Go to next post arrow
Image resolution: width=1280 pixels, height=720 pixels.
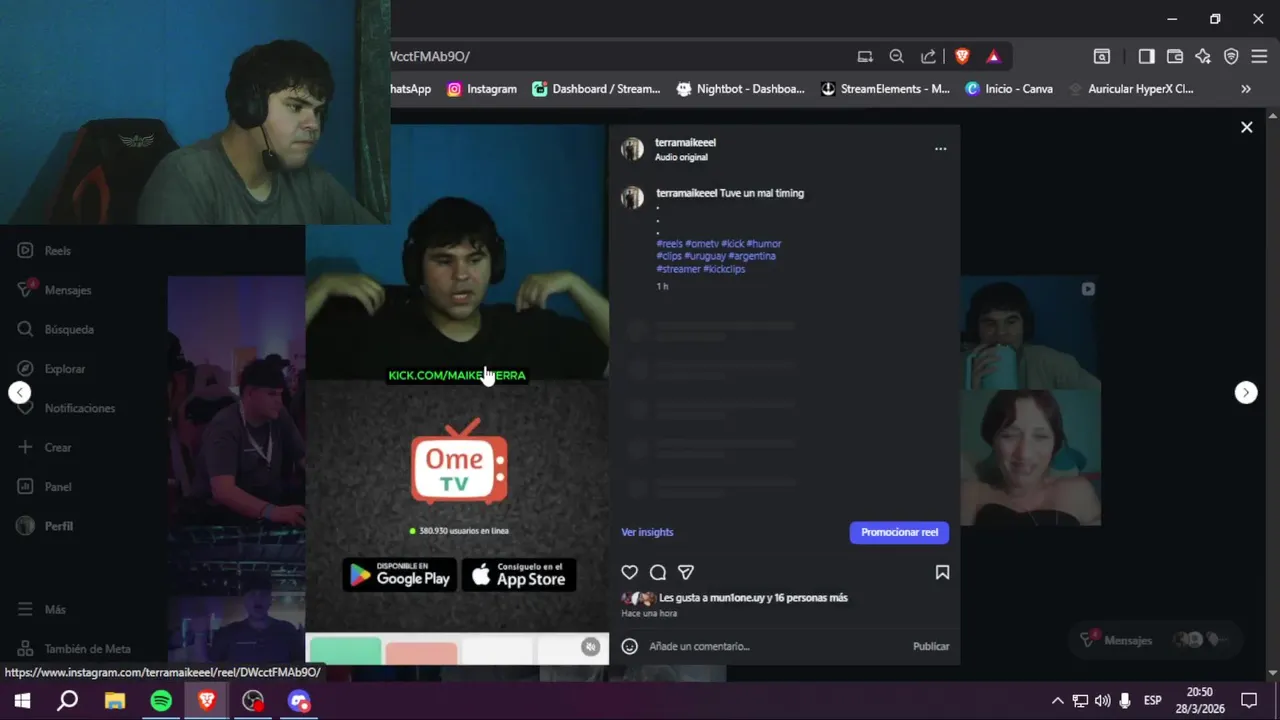pyautogui.click(x=1245, y=393)
